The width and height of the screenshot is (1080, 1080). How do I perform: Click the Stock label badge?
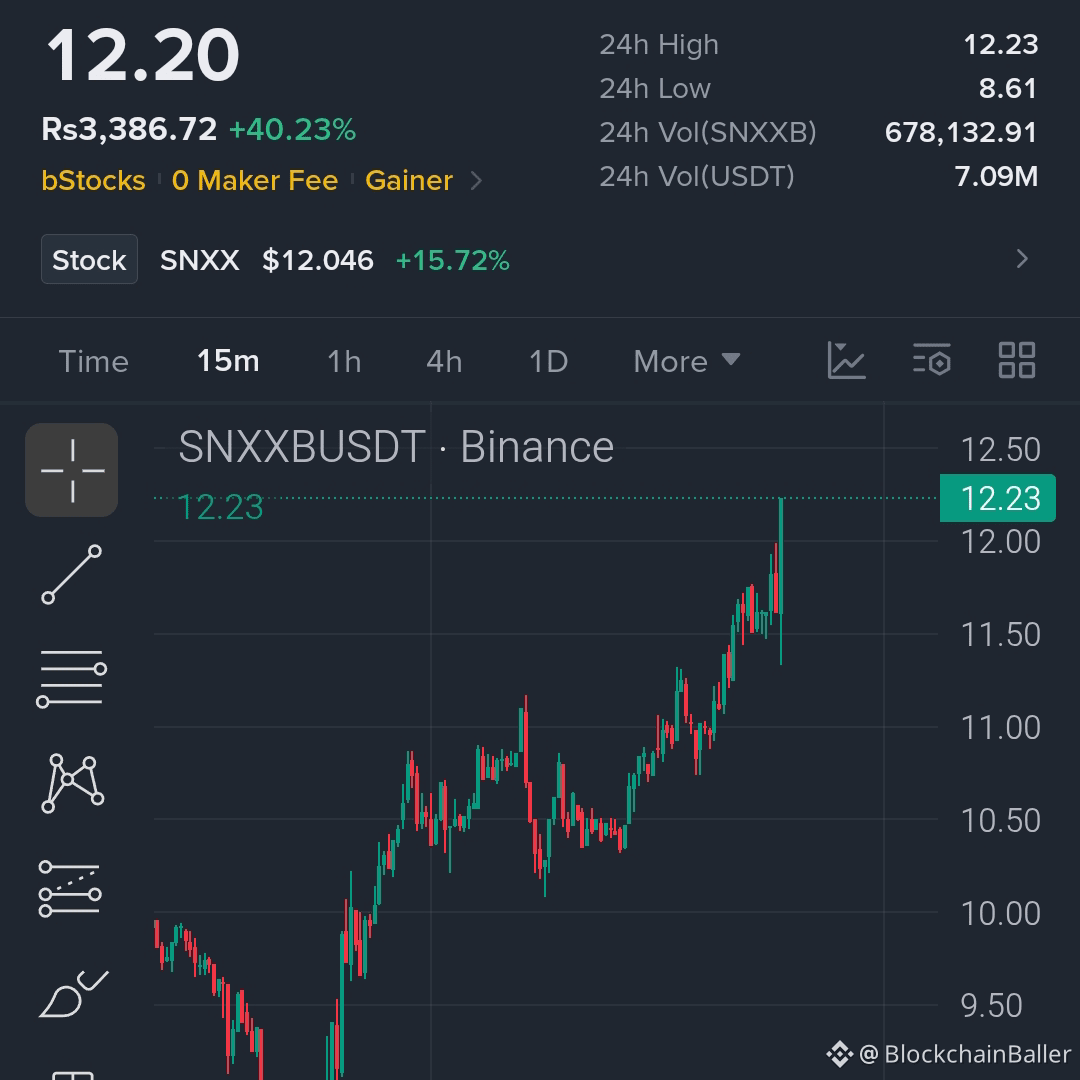coord(90,260)
